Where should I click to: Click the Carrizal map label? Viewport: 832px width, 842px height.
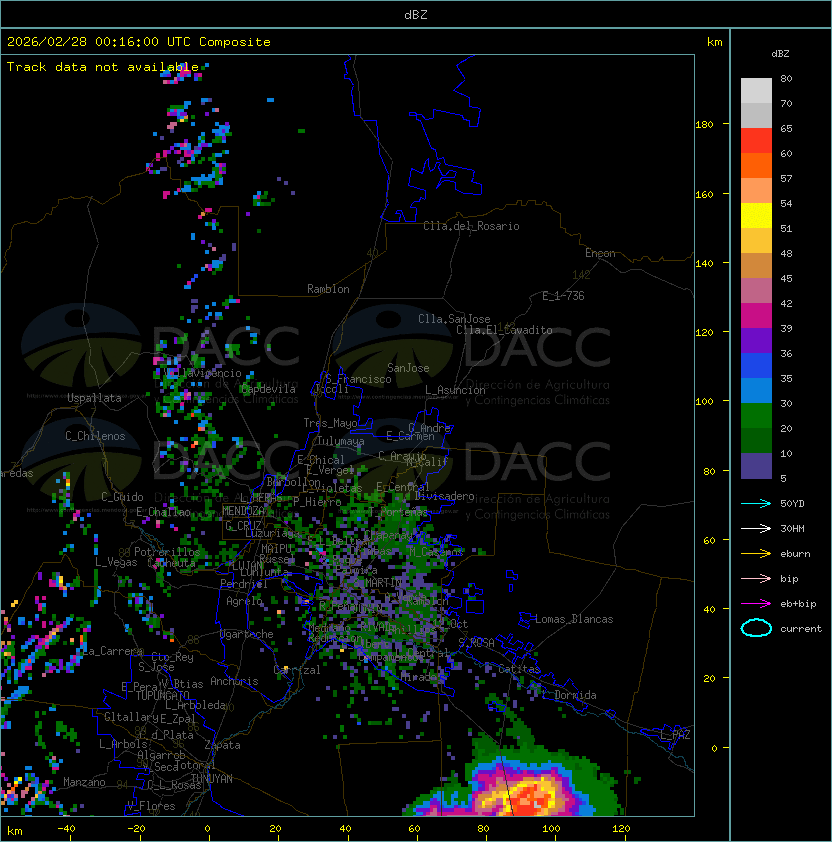click(297, 670)
